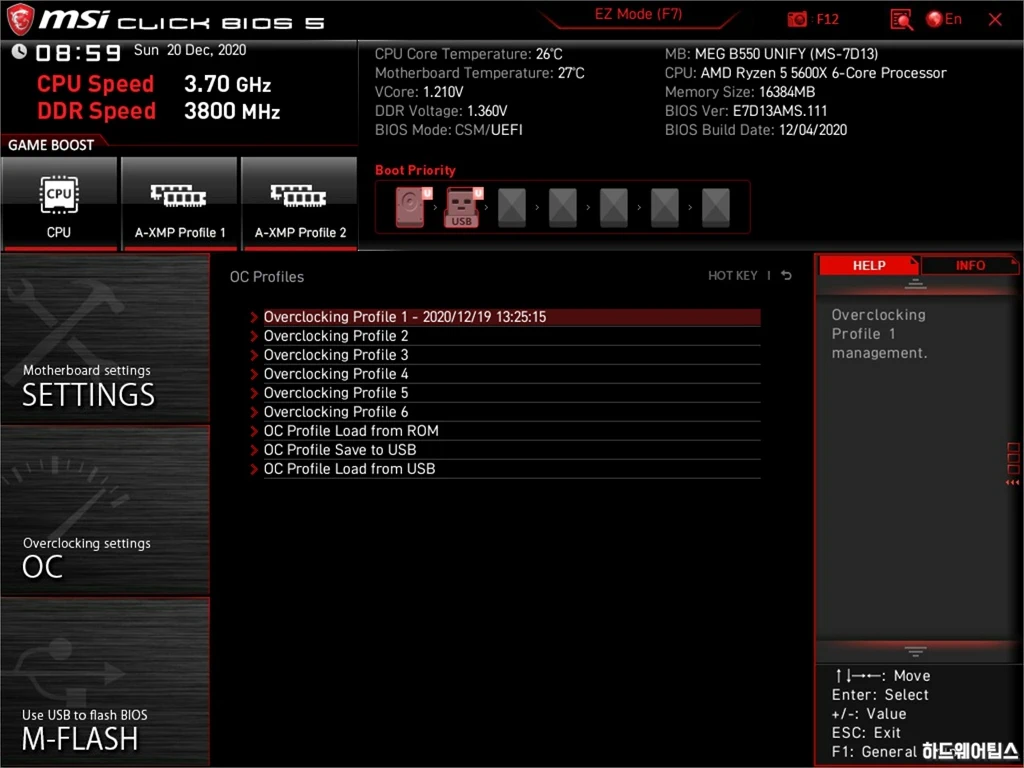
Task: Switch to EZ Mode (F7)
Action: coord(638,14)
